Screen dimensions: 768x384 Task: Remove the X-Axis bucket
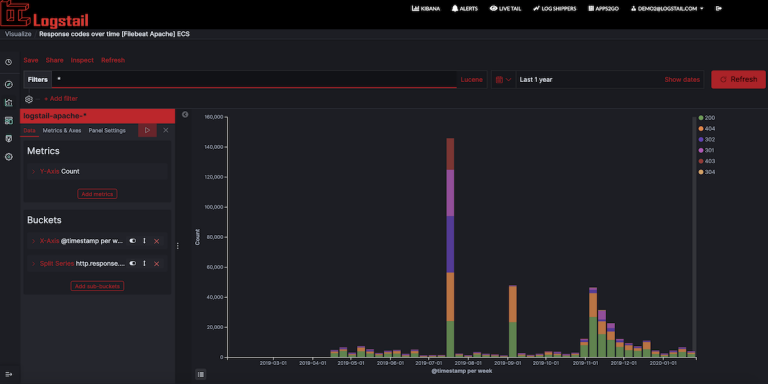pyautogui.click(x=157, y=241)
